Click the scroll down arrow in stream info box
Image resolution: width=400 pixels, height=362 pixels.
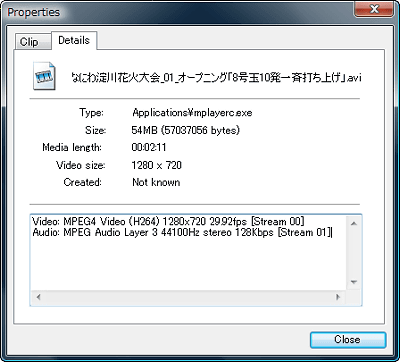pos(354,282)
